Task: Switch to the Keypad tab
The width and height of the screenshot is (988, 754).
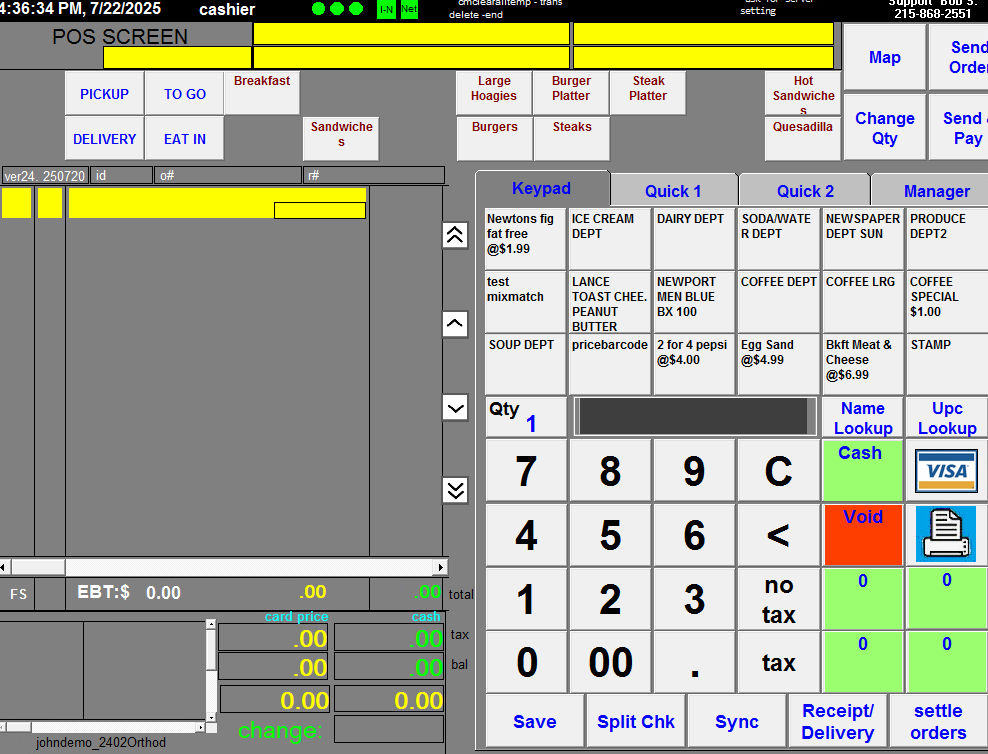Action: coord(542,188)
